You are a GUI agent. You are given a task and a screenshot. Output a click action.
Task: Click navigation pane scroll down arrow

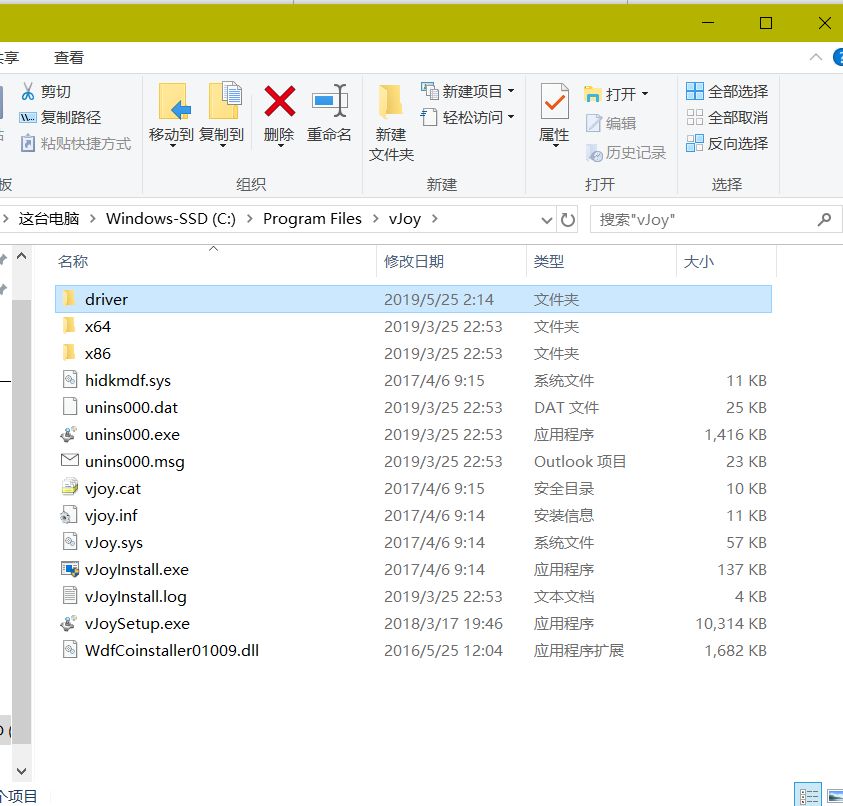tap(22, 771)
